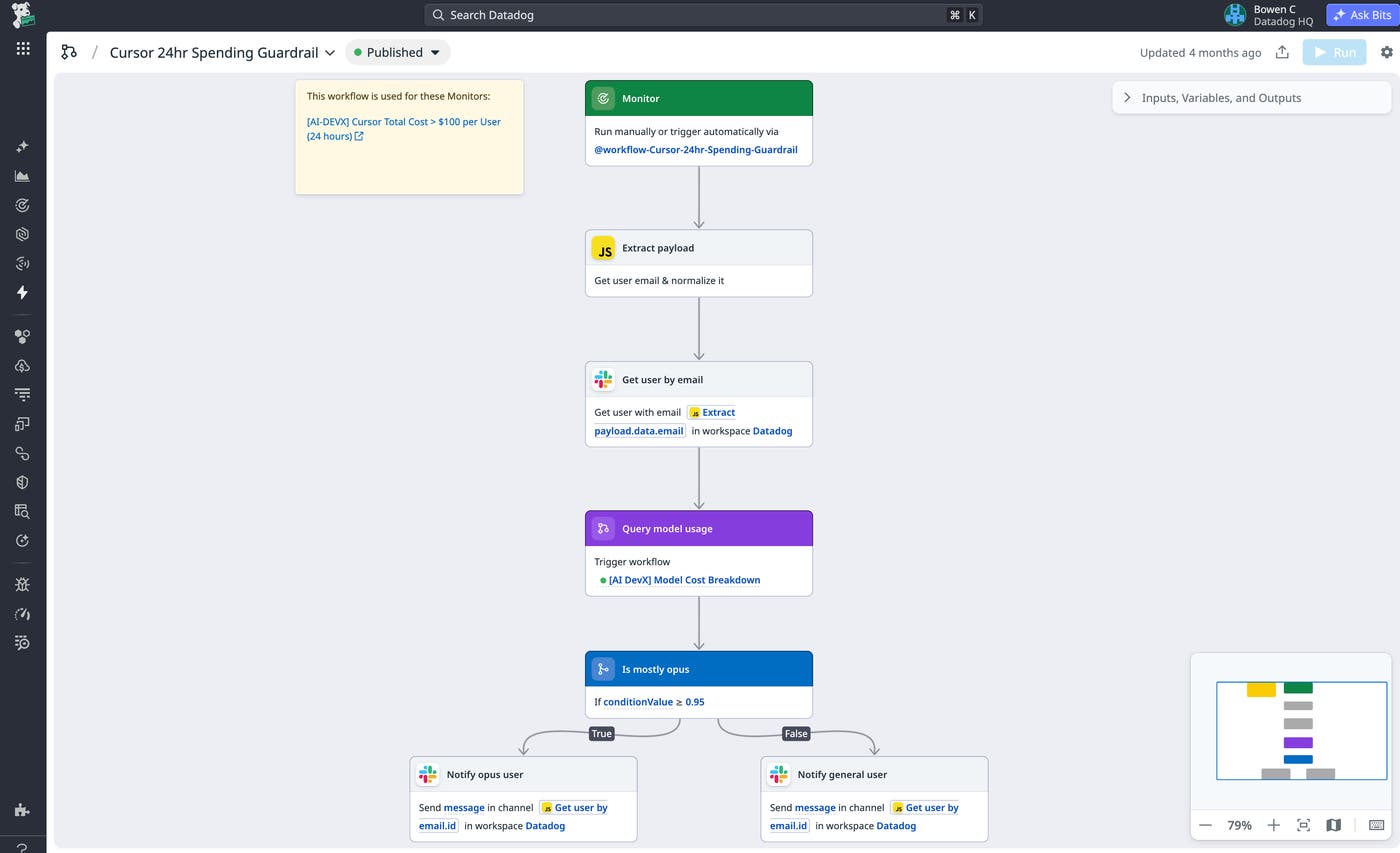Show keyboard shortcuts icon
This screenshot has width=1400, height=853.
(x=1376, y=825)
